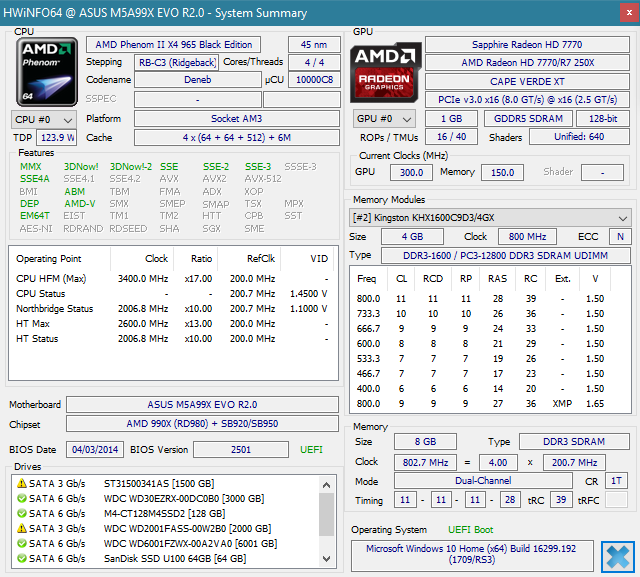Click the Dual-Channel mode field

pos(483,481)
